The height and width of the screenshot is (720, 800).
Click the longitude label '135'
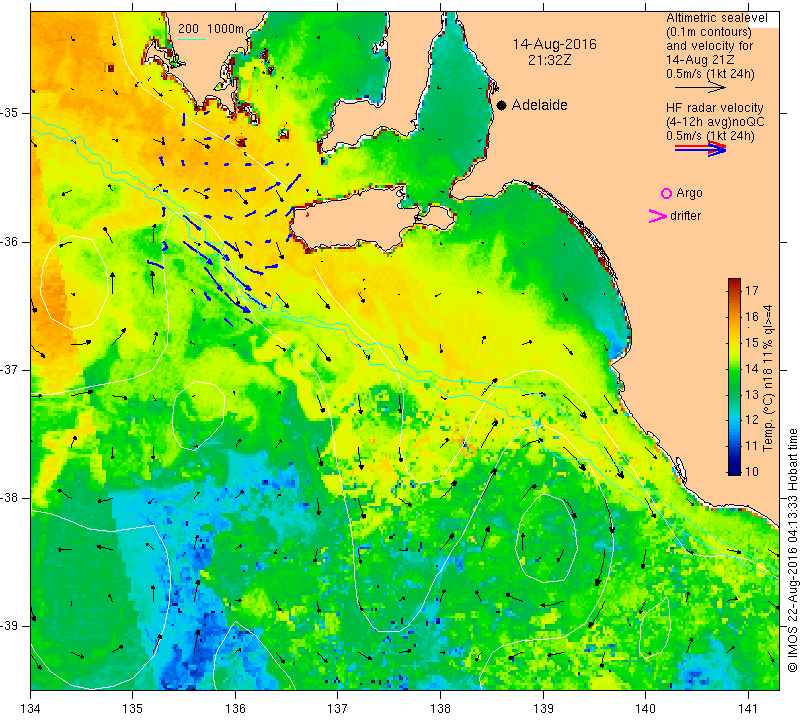tap(133, 709)
